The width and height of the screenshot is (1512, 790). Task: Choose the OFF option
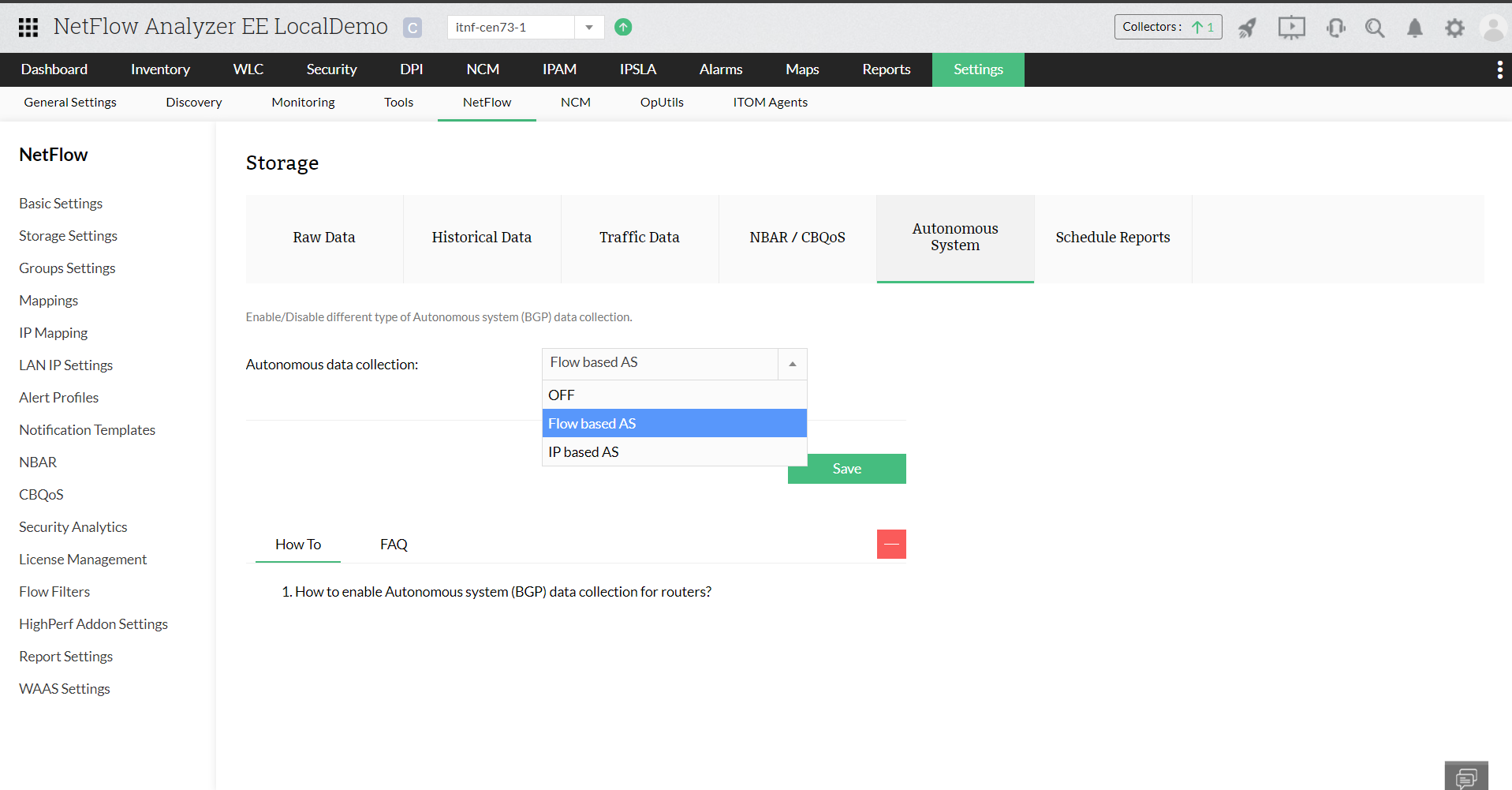pyautogui.click(x=674, y=395)
